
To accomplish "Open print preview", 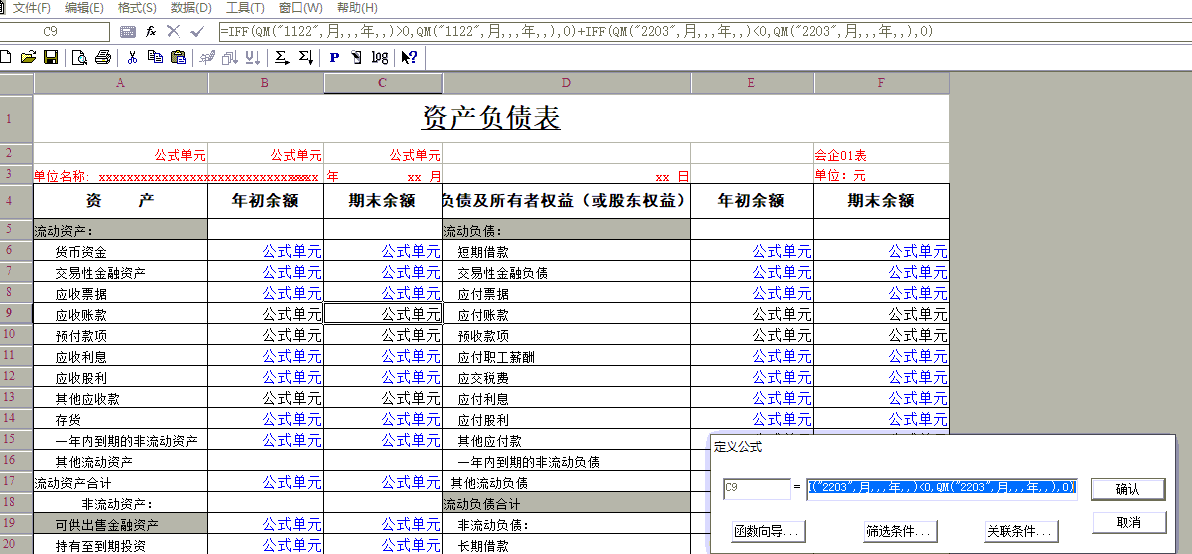I will point(80,57).
